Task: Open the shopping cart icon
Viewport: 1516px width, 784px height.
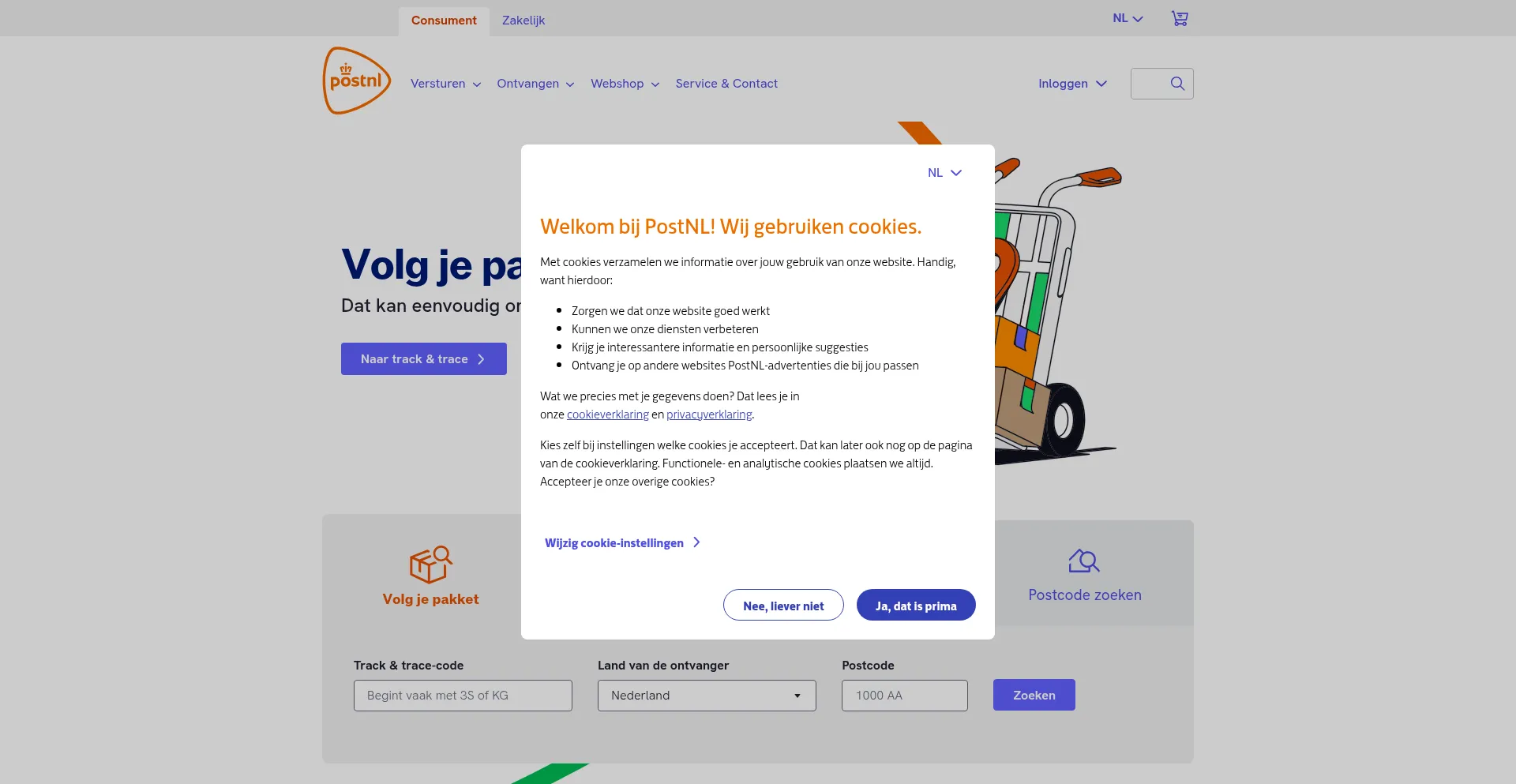Action: pyautogui.click(x=1179, y=18)
